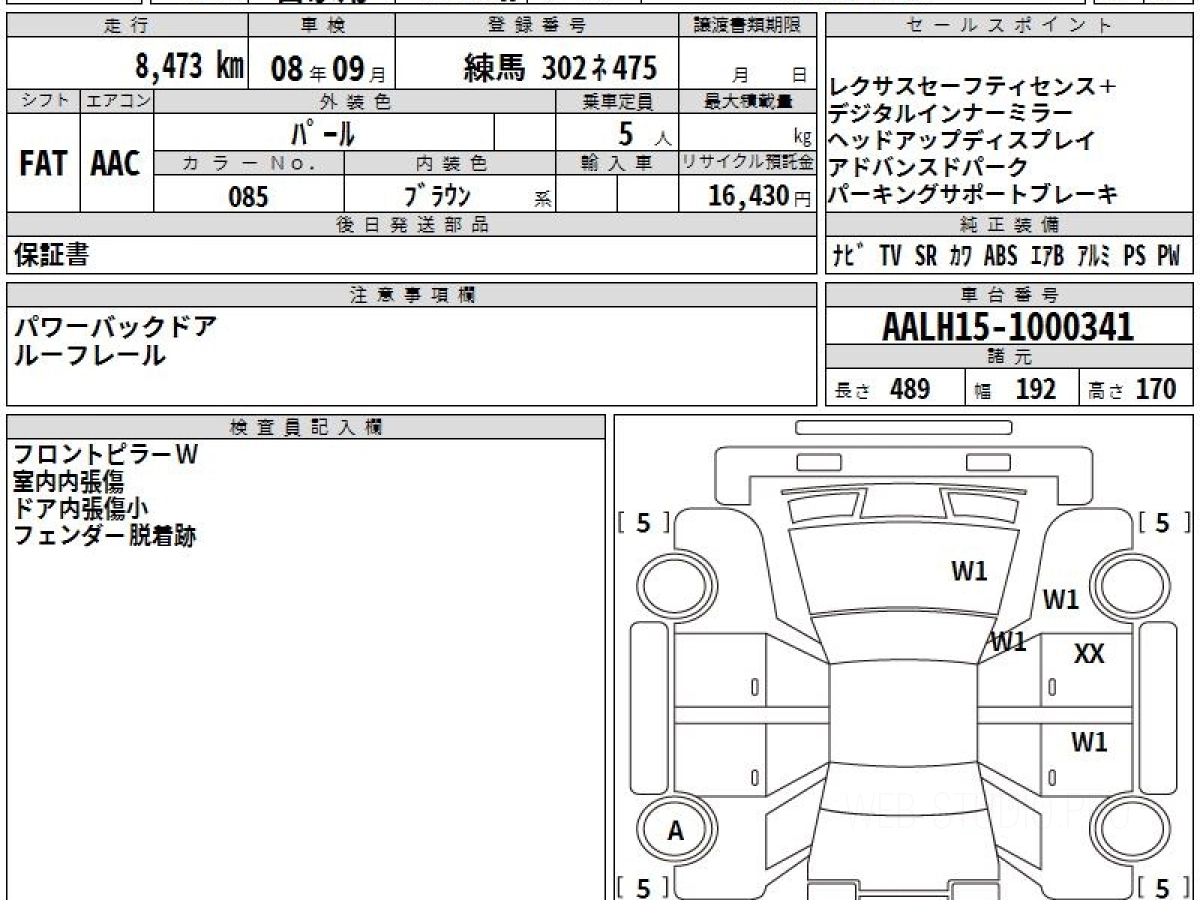The height and width of the screenshot is (900, 1200).
Task: Select the 純正装備 section header
Action: tap(1009, 225)
